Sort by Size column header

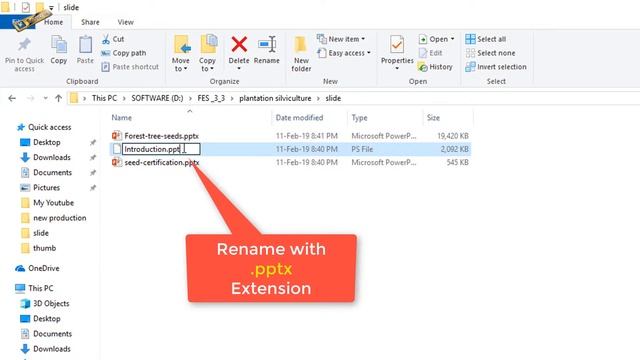pos(433,118)
